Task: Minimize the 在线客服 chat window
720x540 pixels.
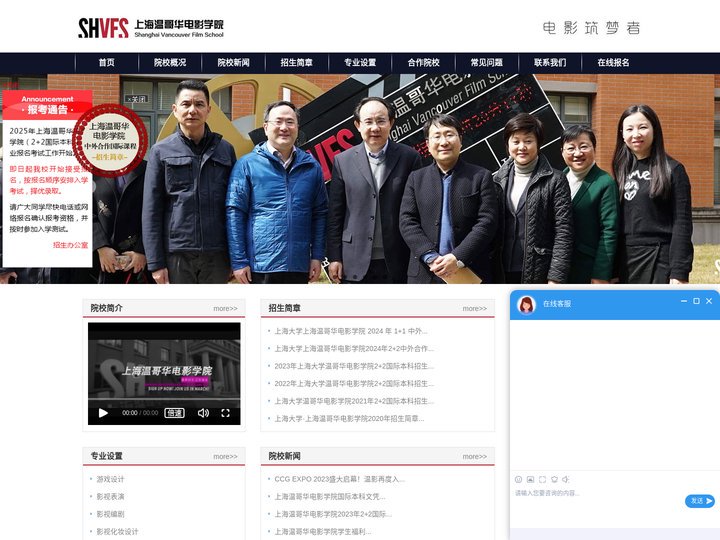Action: coord(684,301)
